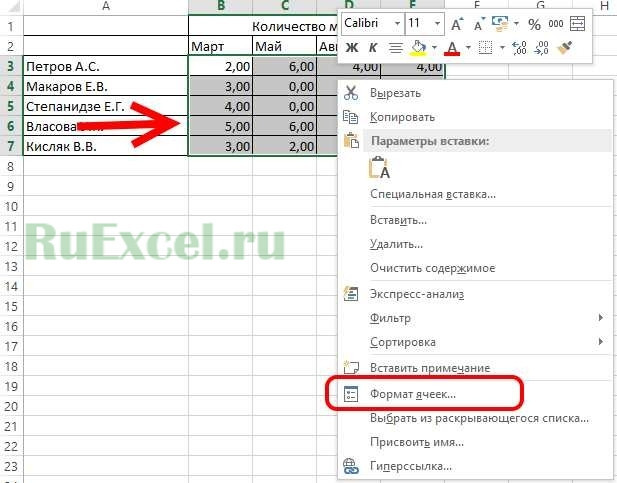Open the fill color dropdown arrow

pos(434,48)
